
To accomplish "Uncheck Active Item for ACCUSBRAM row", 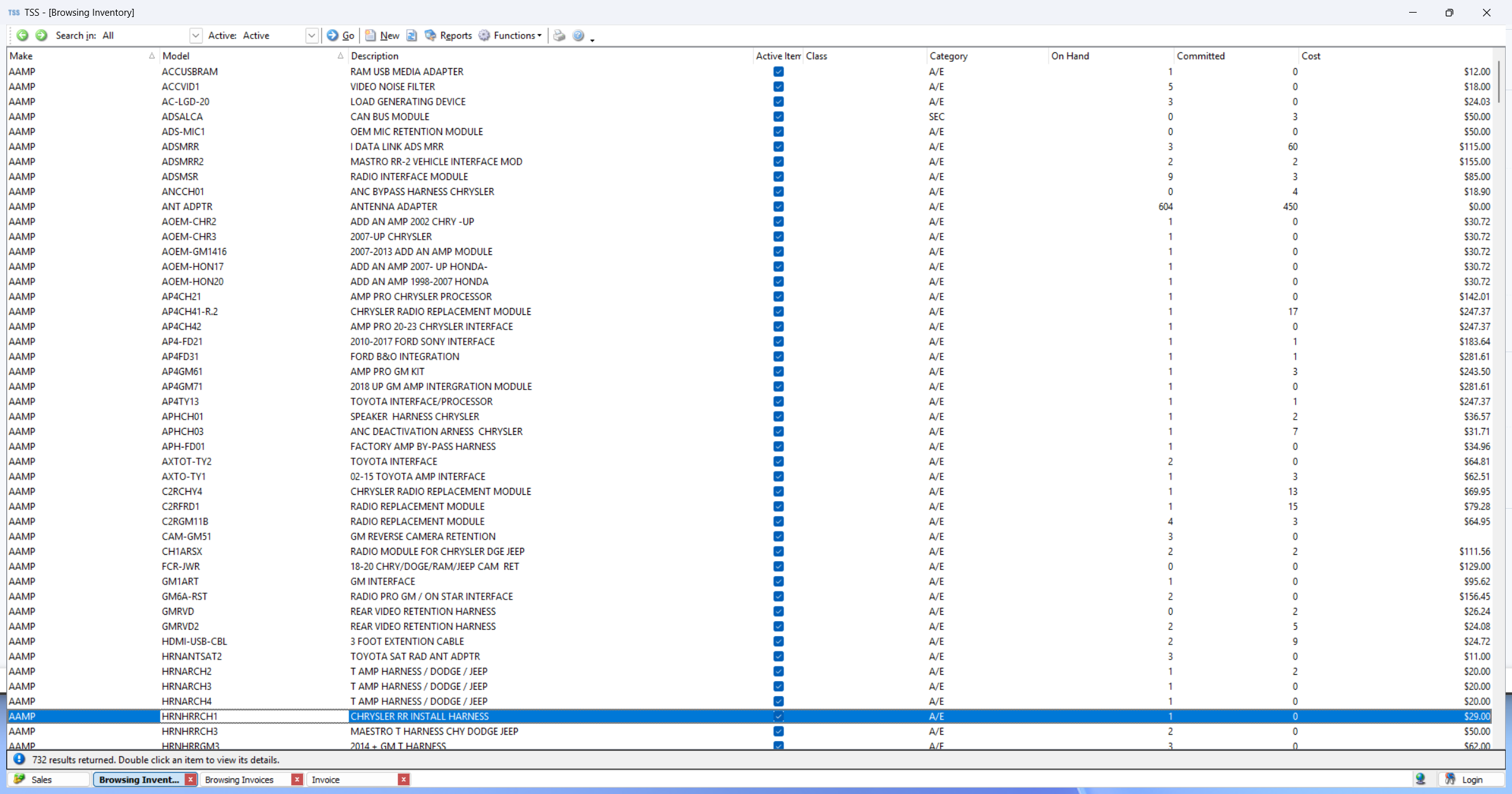I will coord(778,72).
